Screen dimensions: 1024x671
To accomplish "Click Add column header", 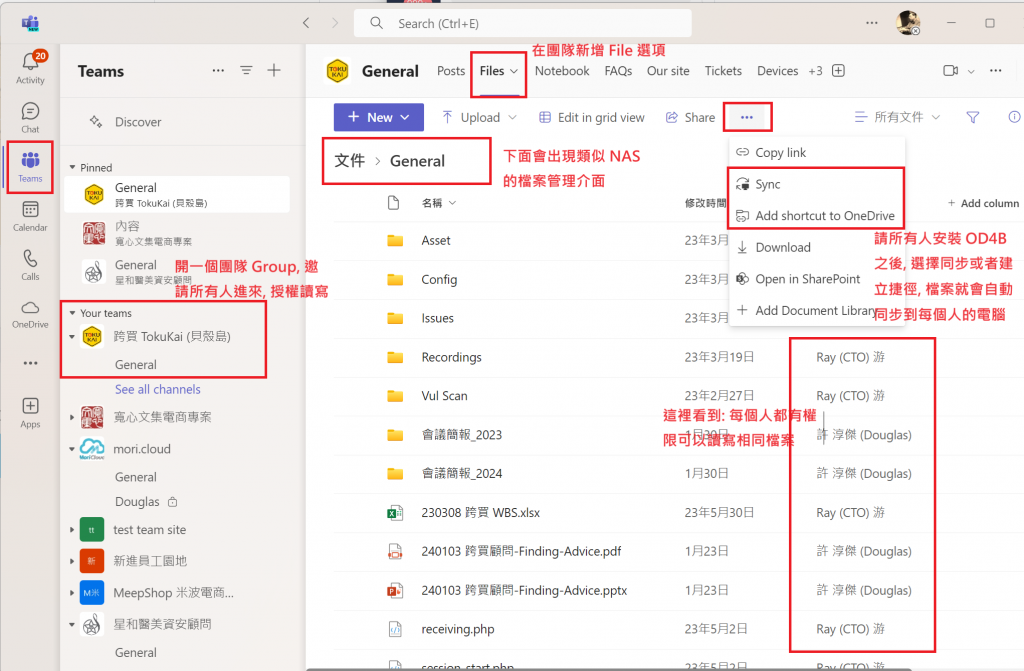I will click(x=984, y=203).
